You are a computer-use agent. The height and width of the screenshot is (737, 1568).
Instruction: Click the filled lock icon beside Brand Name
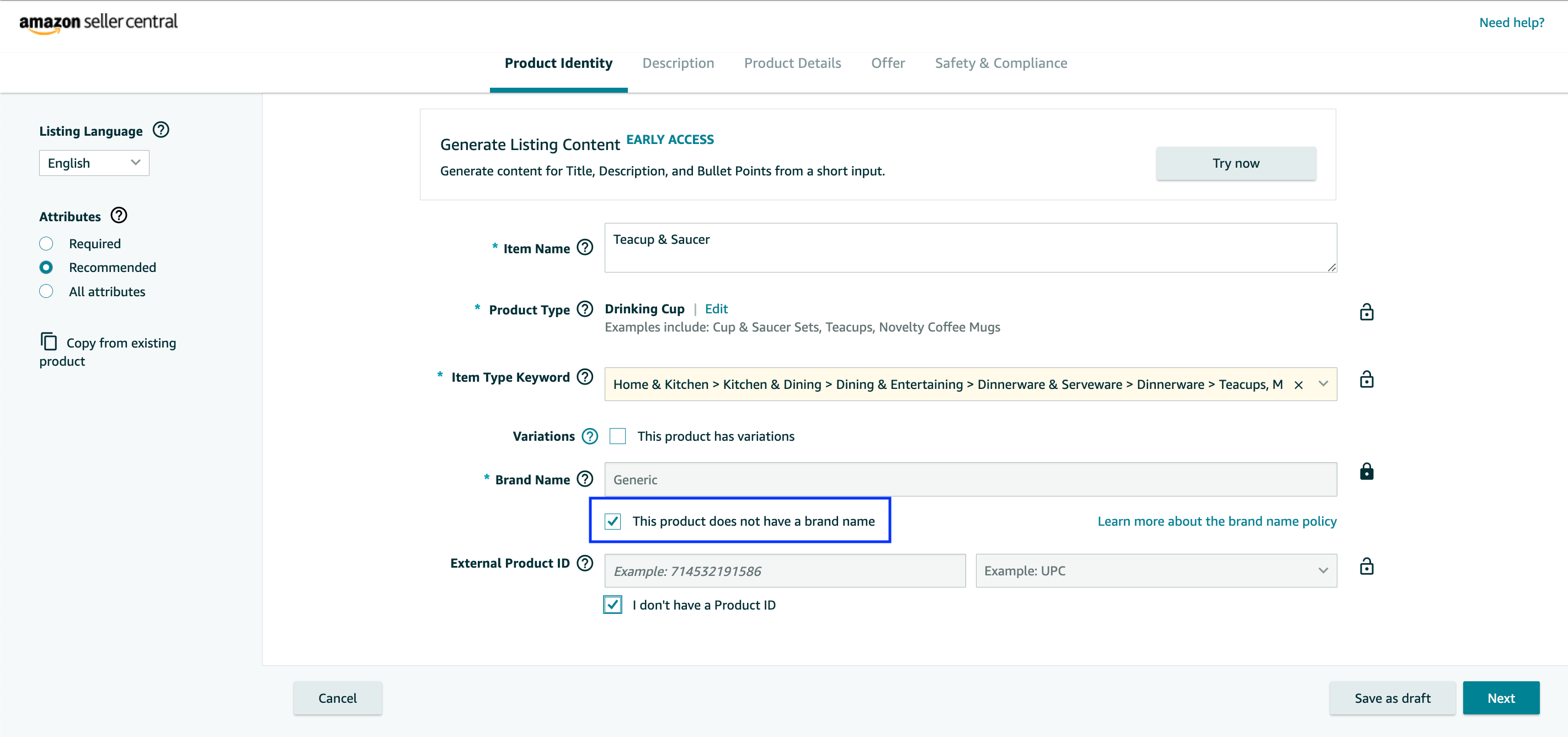pyautogui.click(x=1367, y=472)
